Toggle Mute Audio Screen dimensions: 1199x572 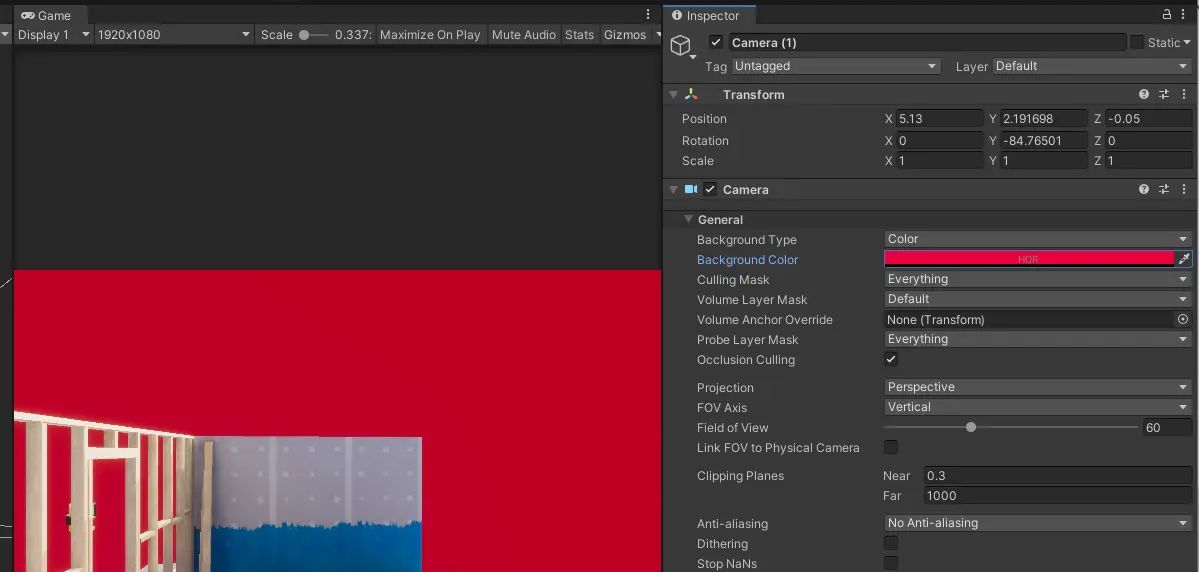point(524,34)
